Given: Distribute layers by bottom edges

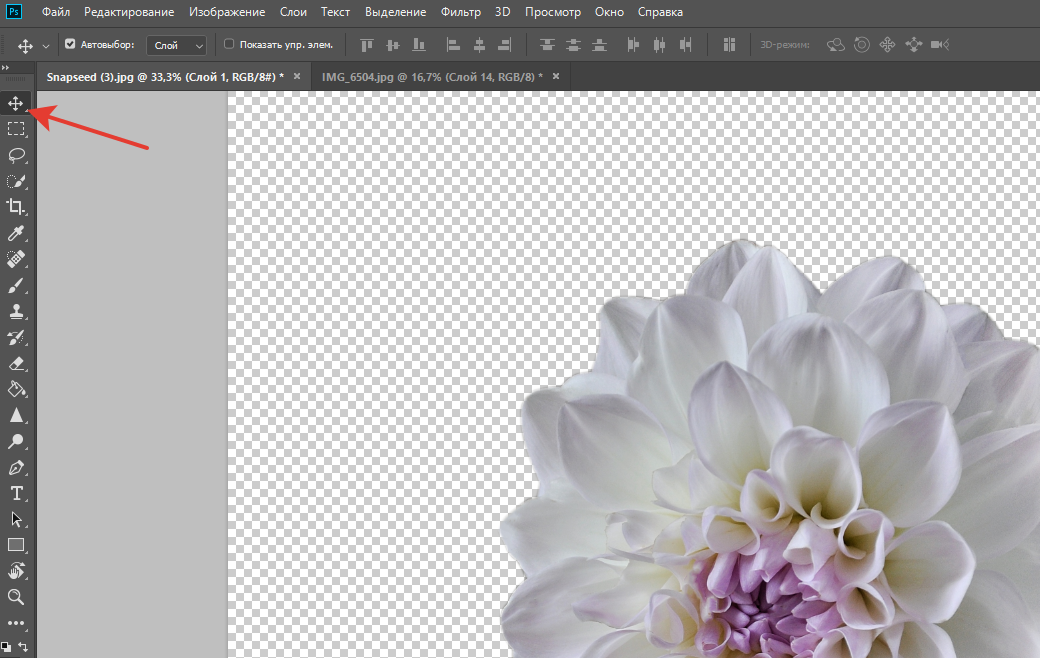Looking at the screenshot, I should pos(600,45).
